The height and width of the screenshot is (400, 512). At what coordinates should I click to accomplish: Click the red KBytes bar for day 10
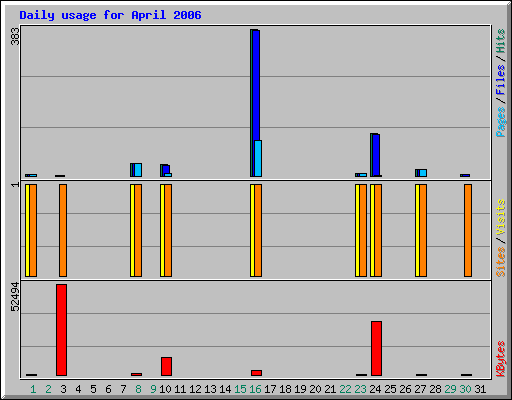[166, 366]
